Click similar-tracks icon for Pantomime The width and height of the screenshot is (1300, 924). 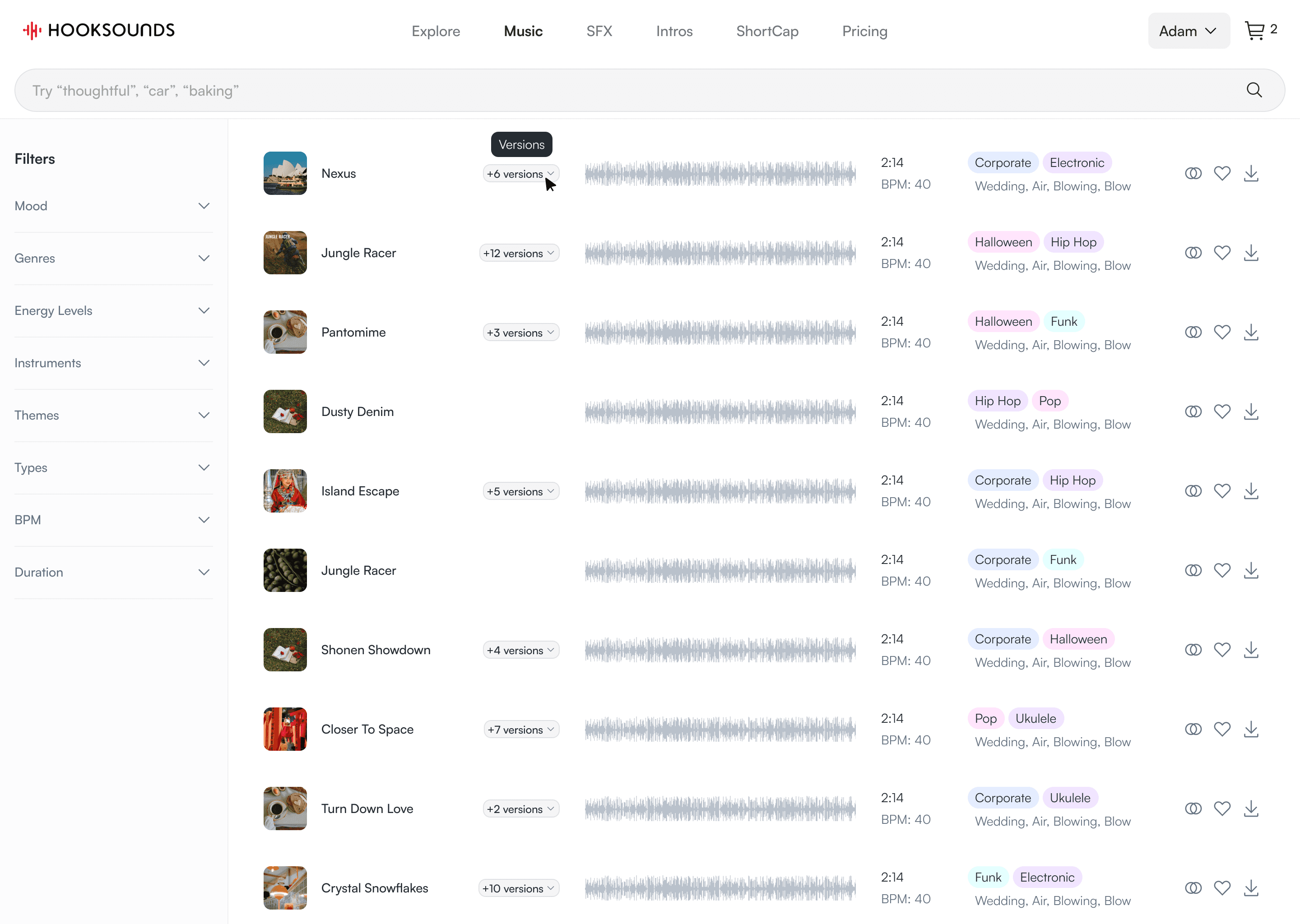coord(1193,332)
